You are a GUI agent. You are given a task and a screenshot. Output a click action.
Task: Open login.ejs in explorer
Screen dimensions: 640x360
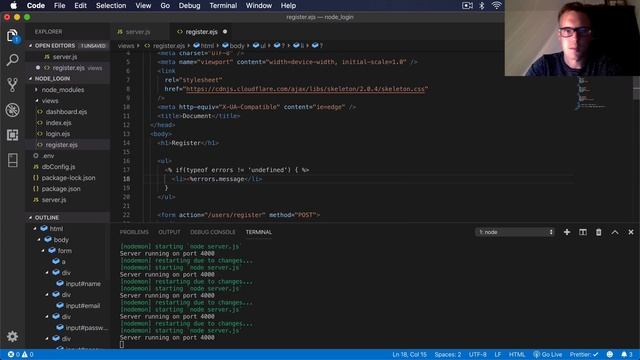pyautogui.click(x=58, y=133)
